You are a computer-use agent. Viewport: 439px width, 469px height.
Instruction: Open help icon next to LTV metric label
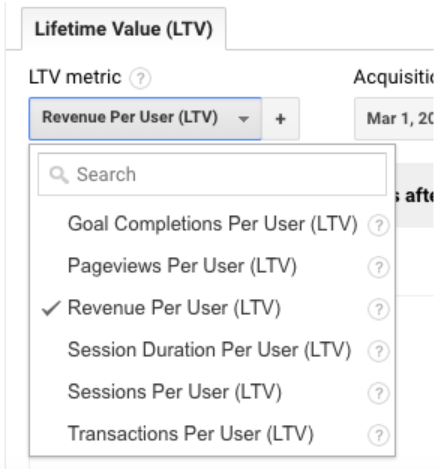(140, 78)
